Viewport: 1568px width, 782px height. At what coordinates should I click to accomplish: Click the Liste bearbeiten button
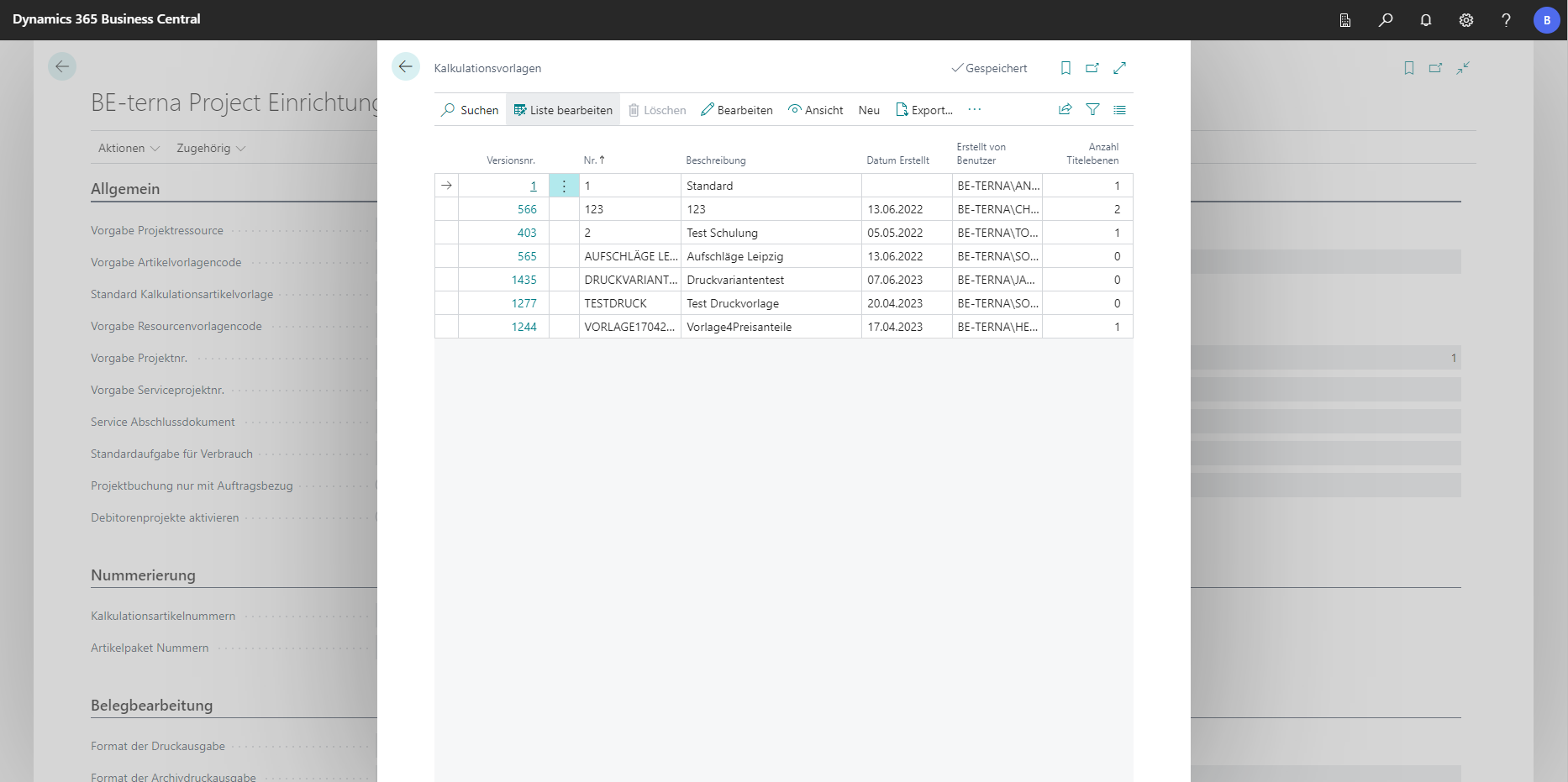(x=562, y=109)
